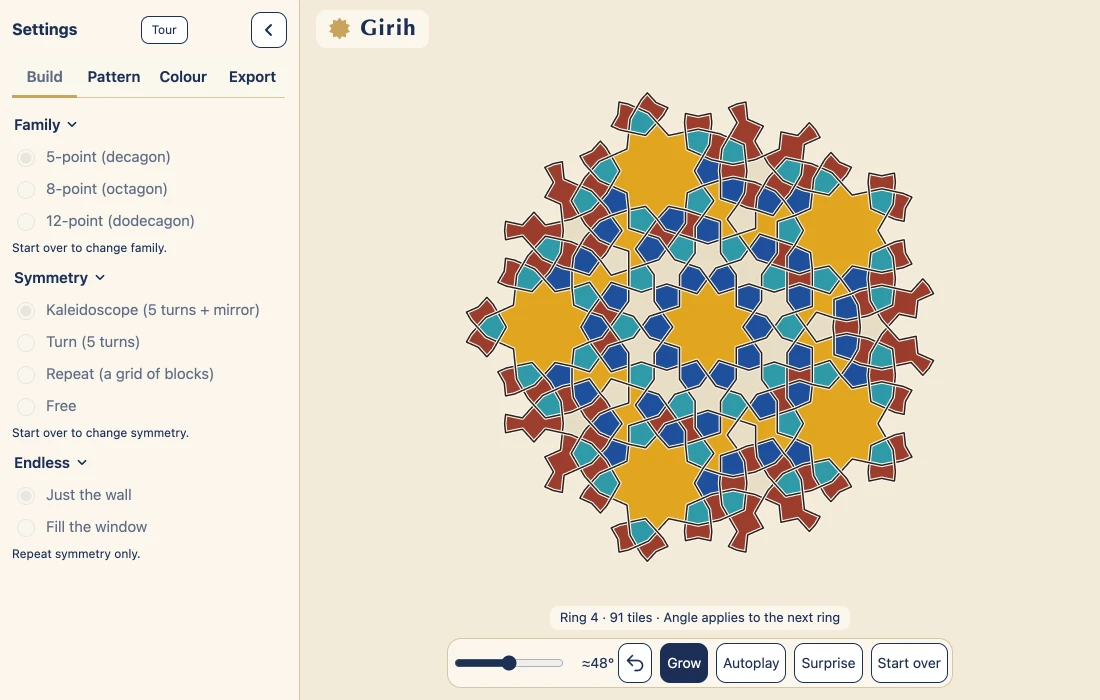This screenshot has width=1100, height=700.
Task: Click the ≈48° angle value
Action: [x=597, y=663]
